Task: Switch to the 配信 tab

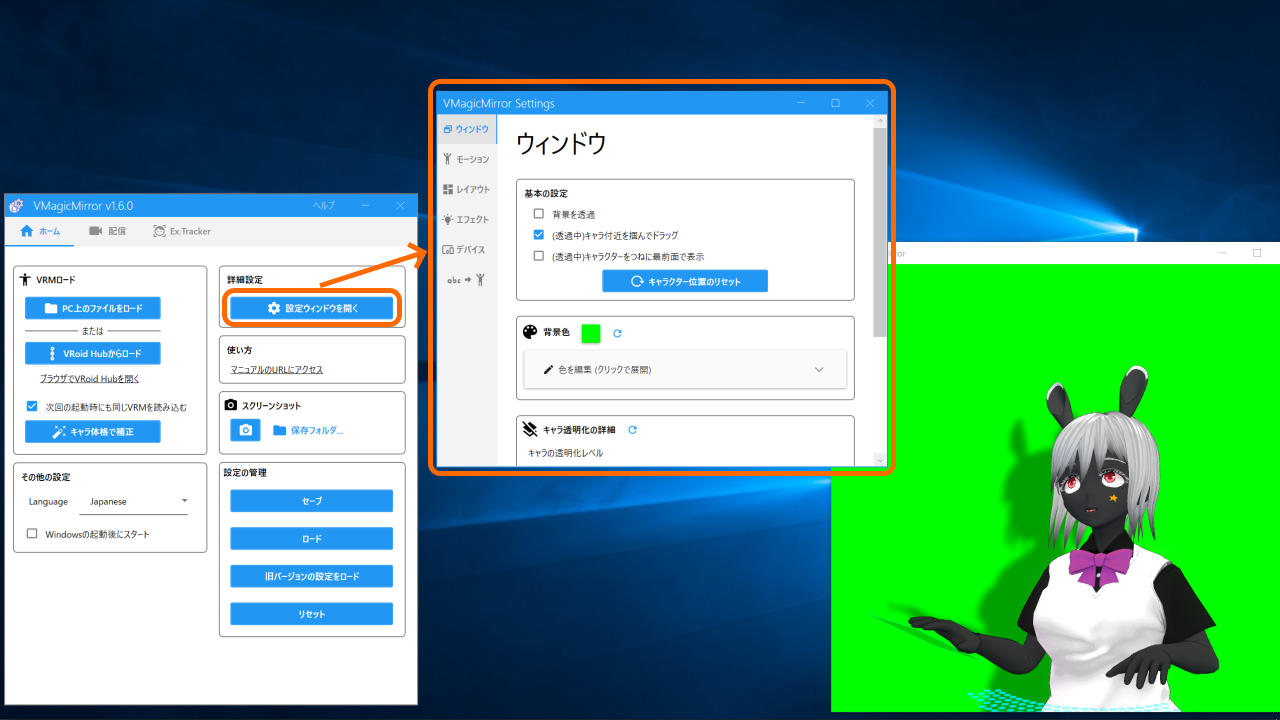Action: tap(107, 231)
